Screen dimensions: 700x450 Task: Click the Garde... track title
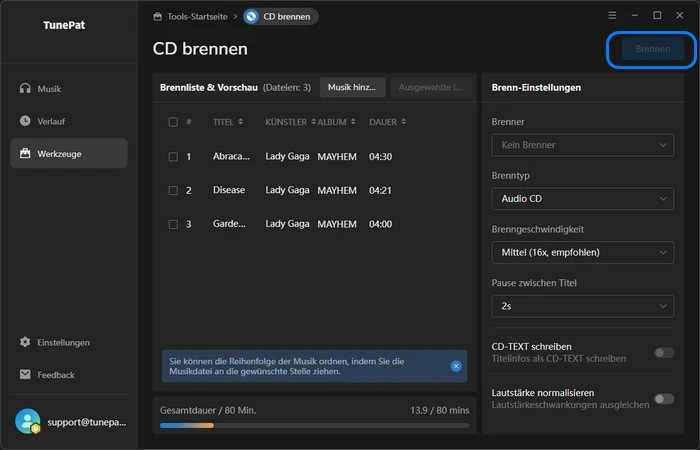pos(229,224)
